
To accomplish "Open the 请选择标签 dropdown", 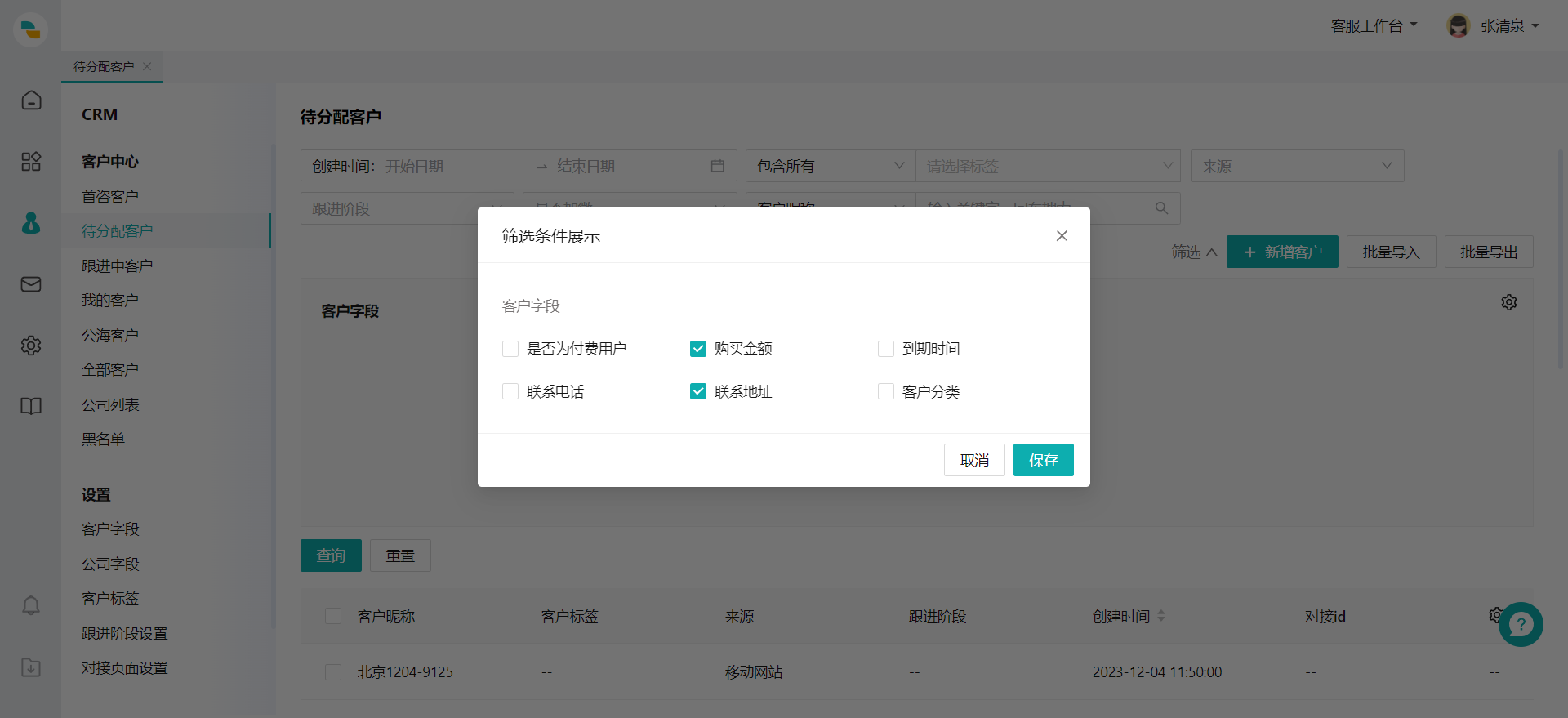I will [x=1049, y=166].
